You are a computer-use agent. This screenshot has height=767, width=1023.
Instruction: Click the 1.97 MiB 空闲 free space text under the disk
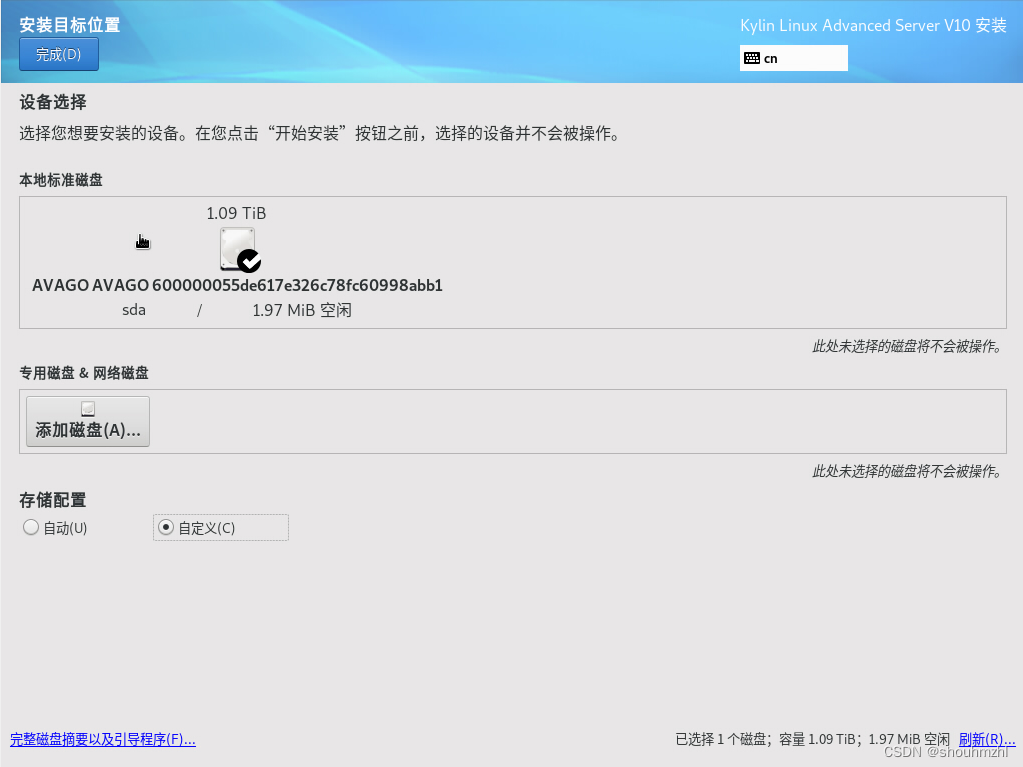coord(302,310)
